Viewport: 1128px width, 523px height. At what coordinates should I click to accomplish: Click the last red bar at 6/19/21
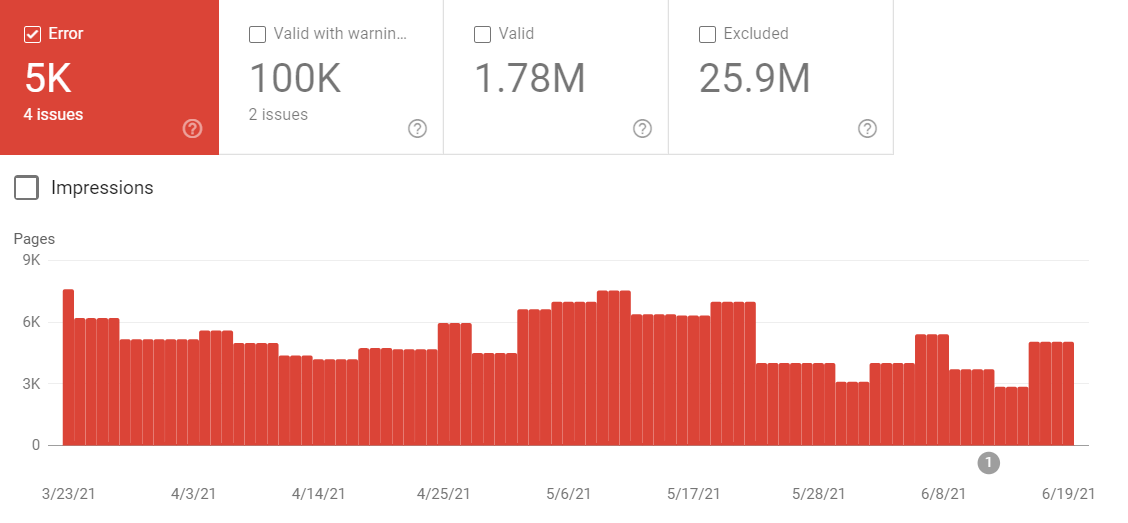point(1068,393)
